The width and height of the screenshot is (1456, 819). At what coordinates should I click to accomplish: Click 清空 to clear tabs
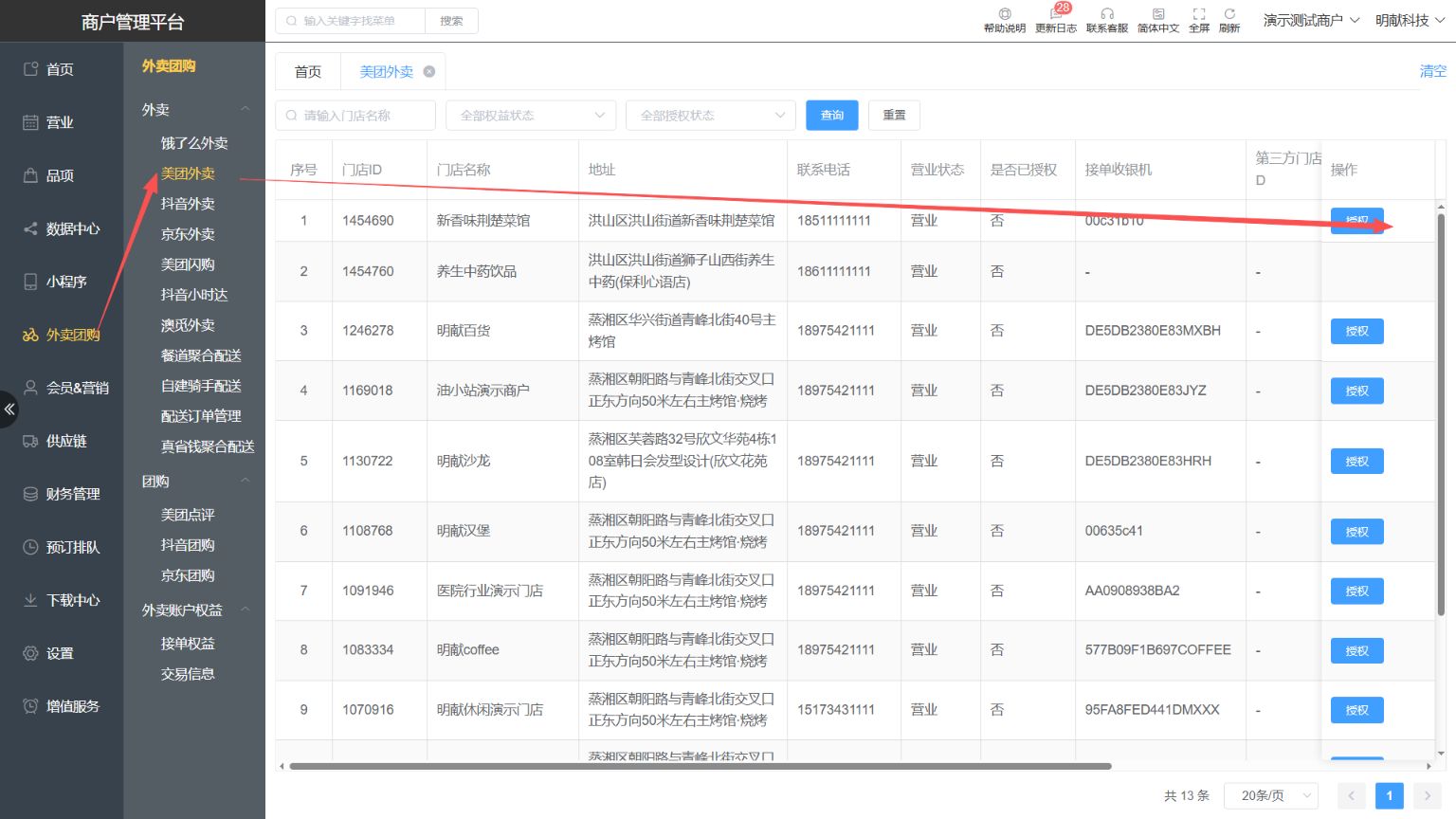1432,71
